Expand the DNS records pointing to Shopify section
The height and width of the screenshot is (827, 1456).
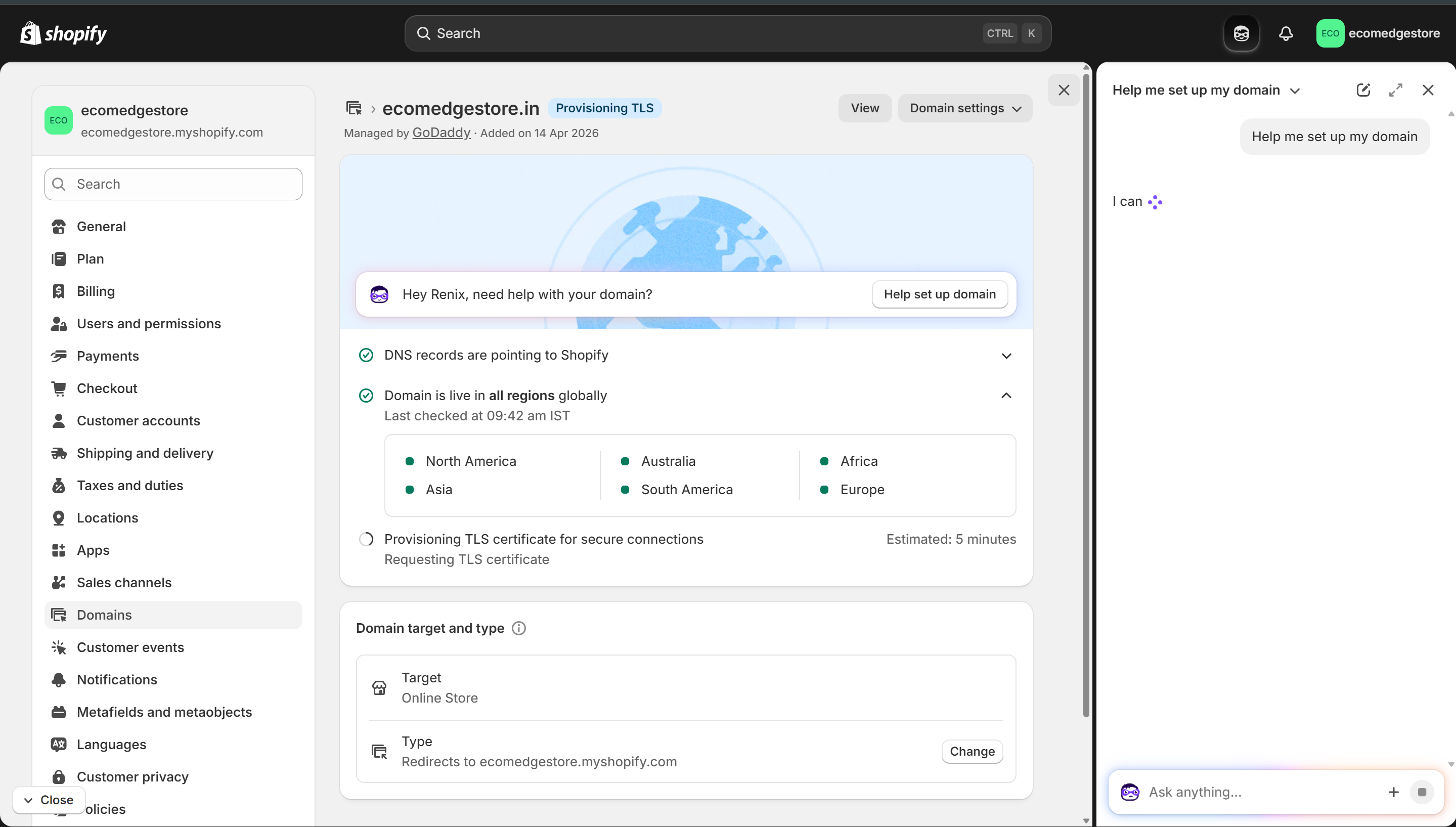coord(1006,355)
